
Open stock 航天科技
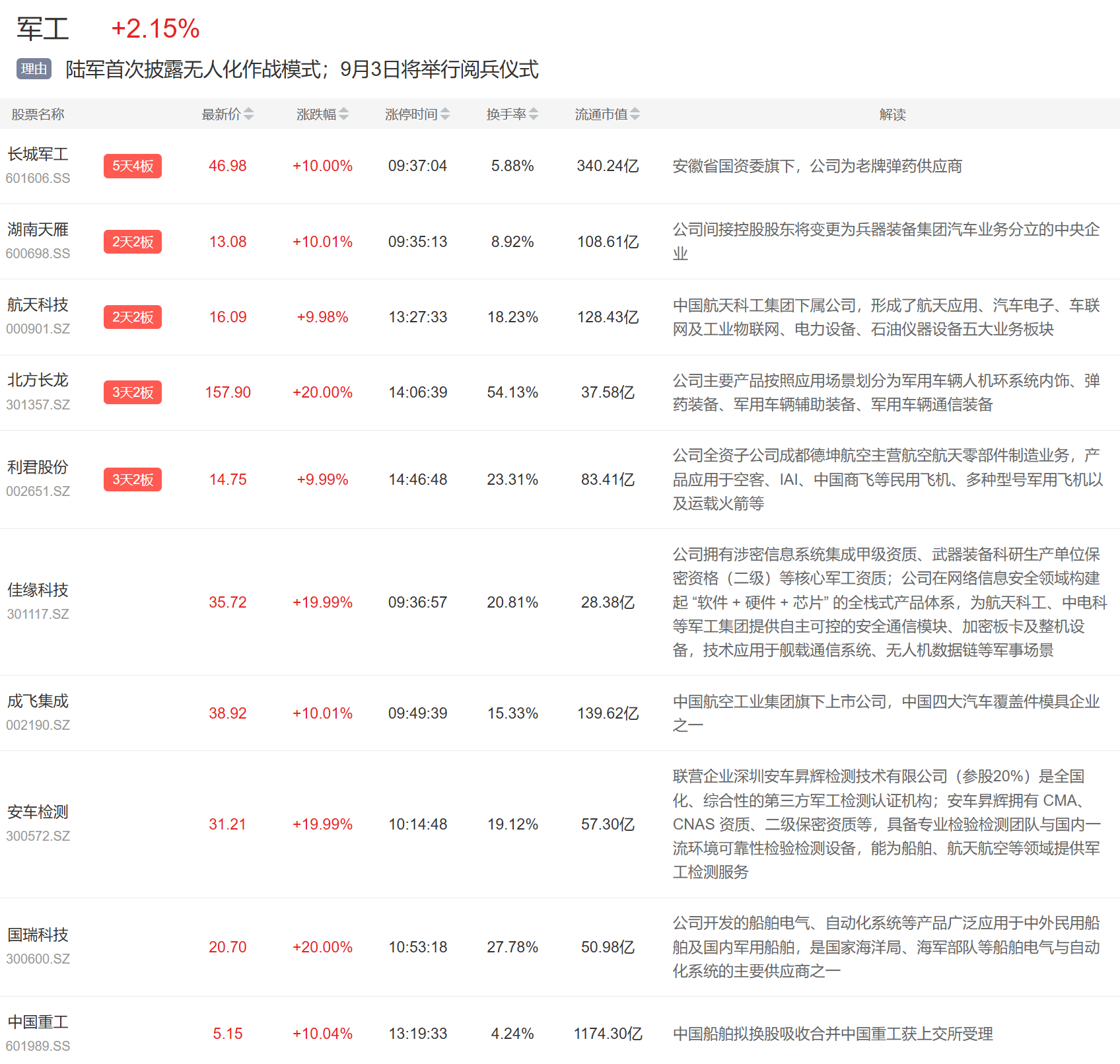click(38, 305)
